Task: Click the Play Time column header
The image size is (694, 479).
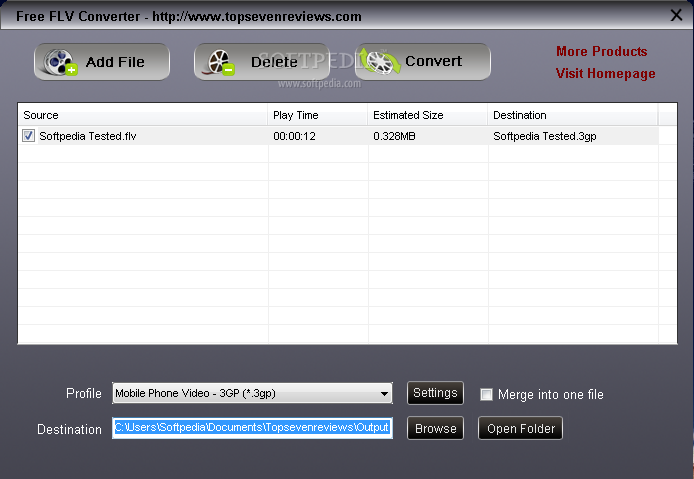Action: (x=317, y=115)
